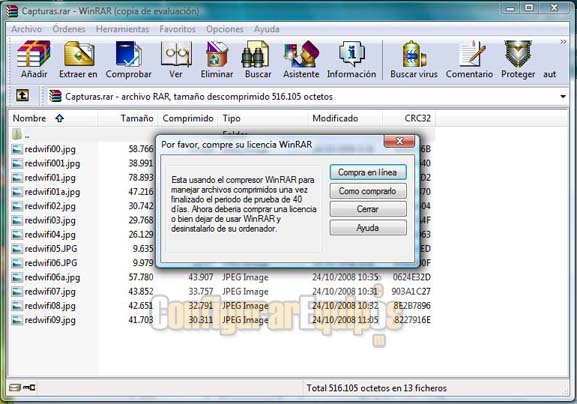Viewport: 577px width, 404px height.
Task: Open the Órdenes menu
Action: click(x=69, y=29)
